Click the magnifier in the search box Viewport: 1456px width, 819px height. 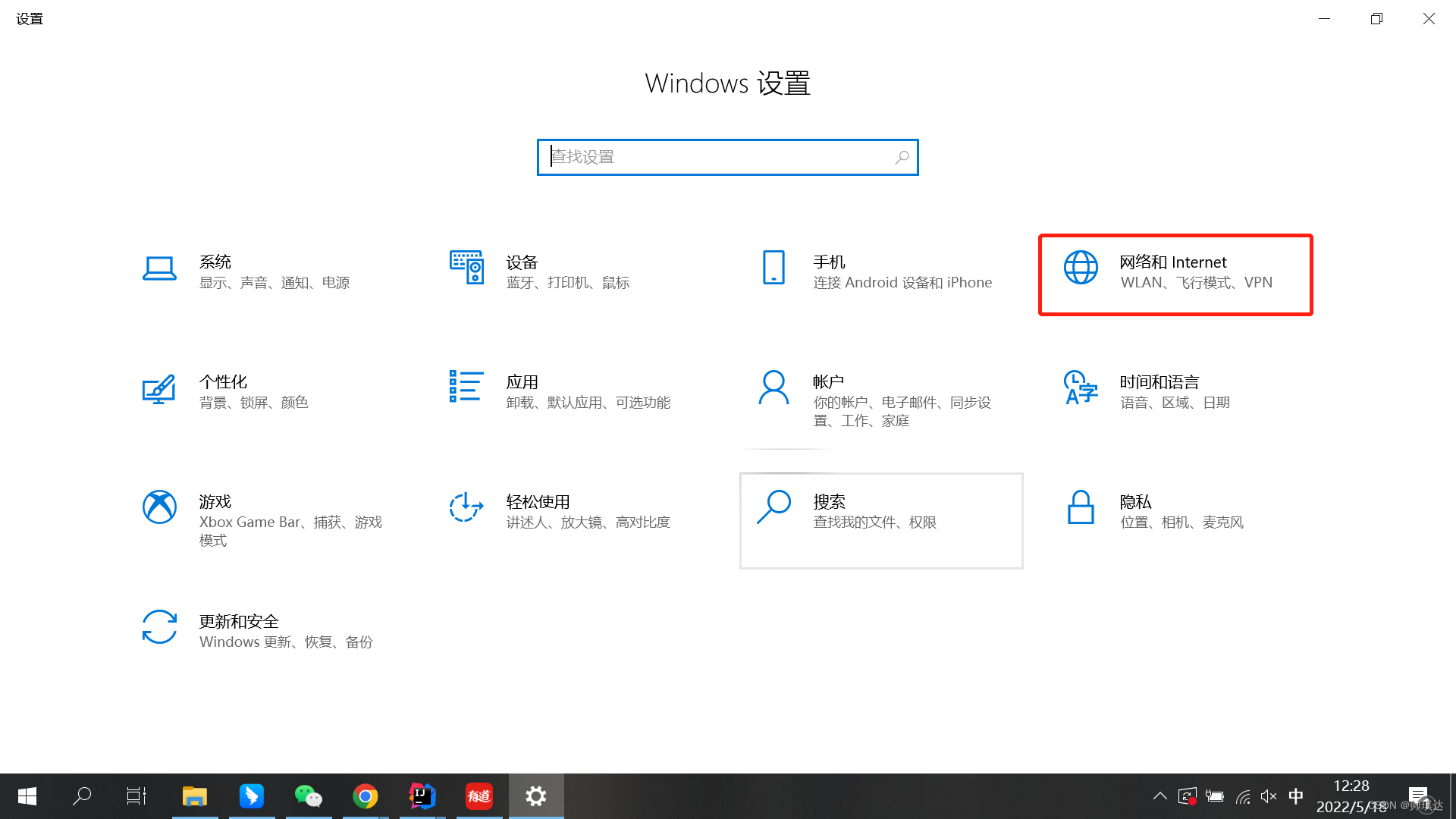[902, 157]
